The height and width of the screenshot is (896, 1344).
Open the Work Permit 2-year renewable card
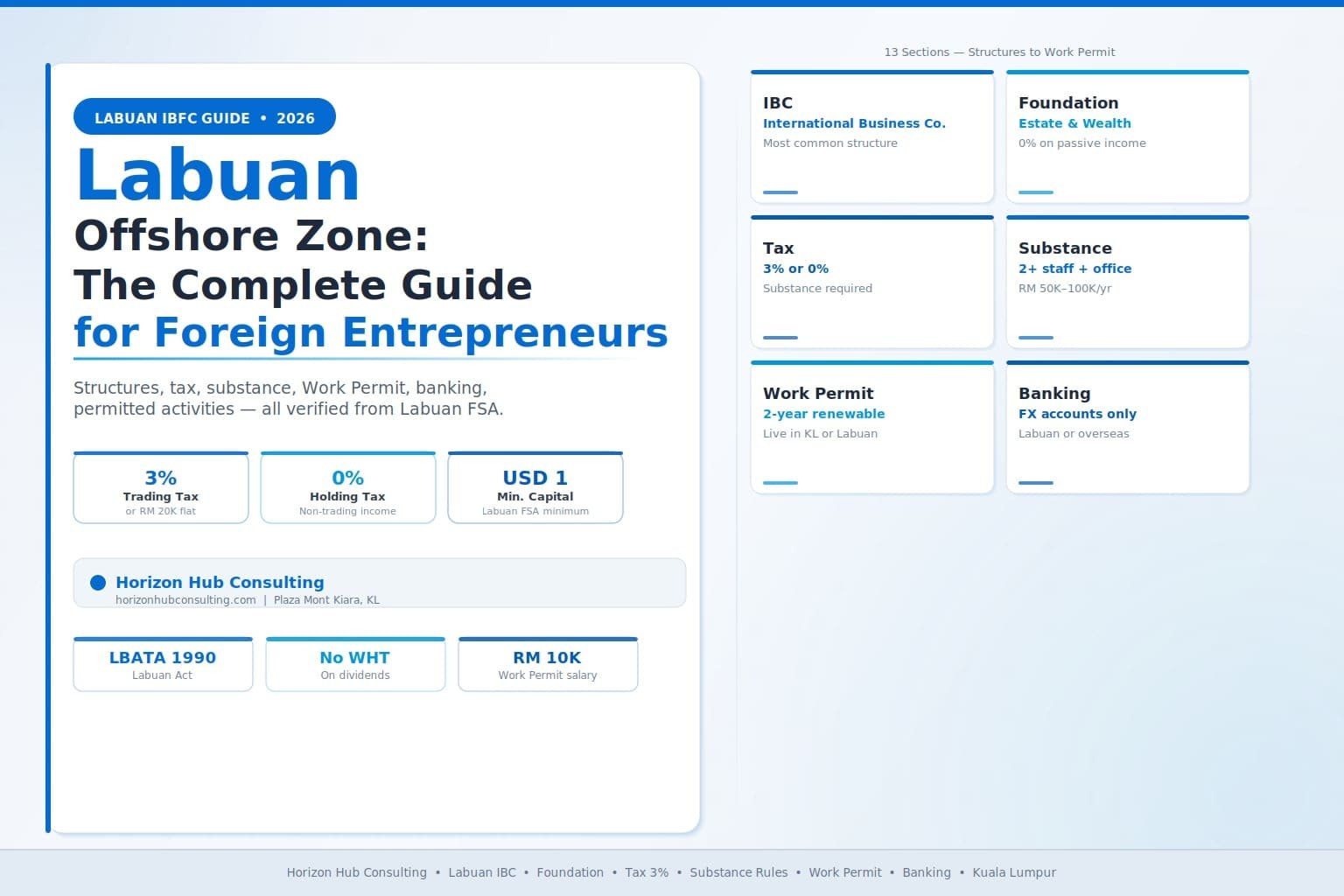tap(871, 427)
